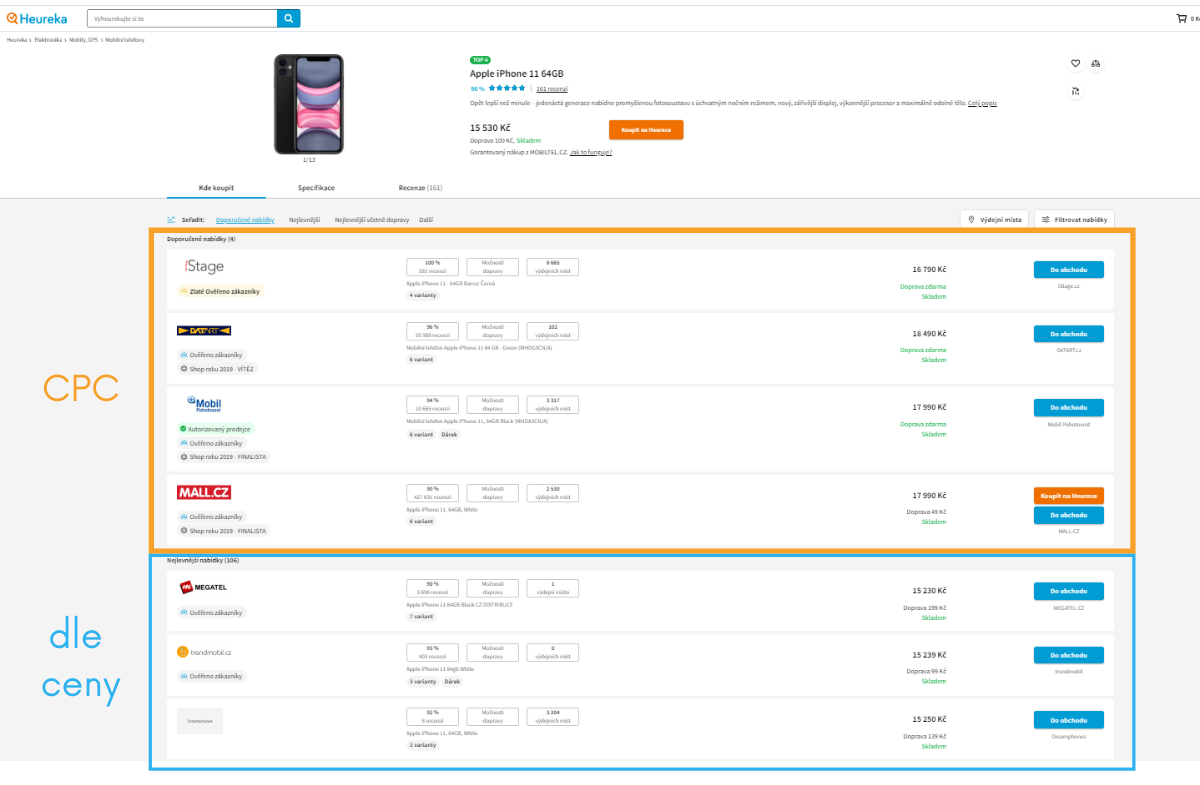The height and width of the screenshot is (785, 1200).
Task: Click the compare icon beside the heart
Action: pyautogui.click(x=1095, y=64)
